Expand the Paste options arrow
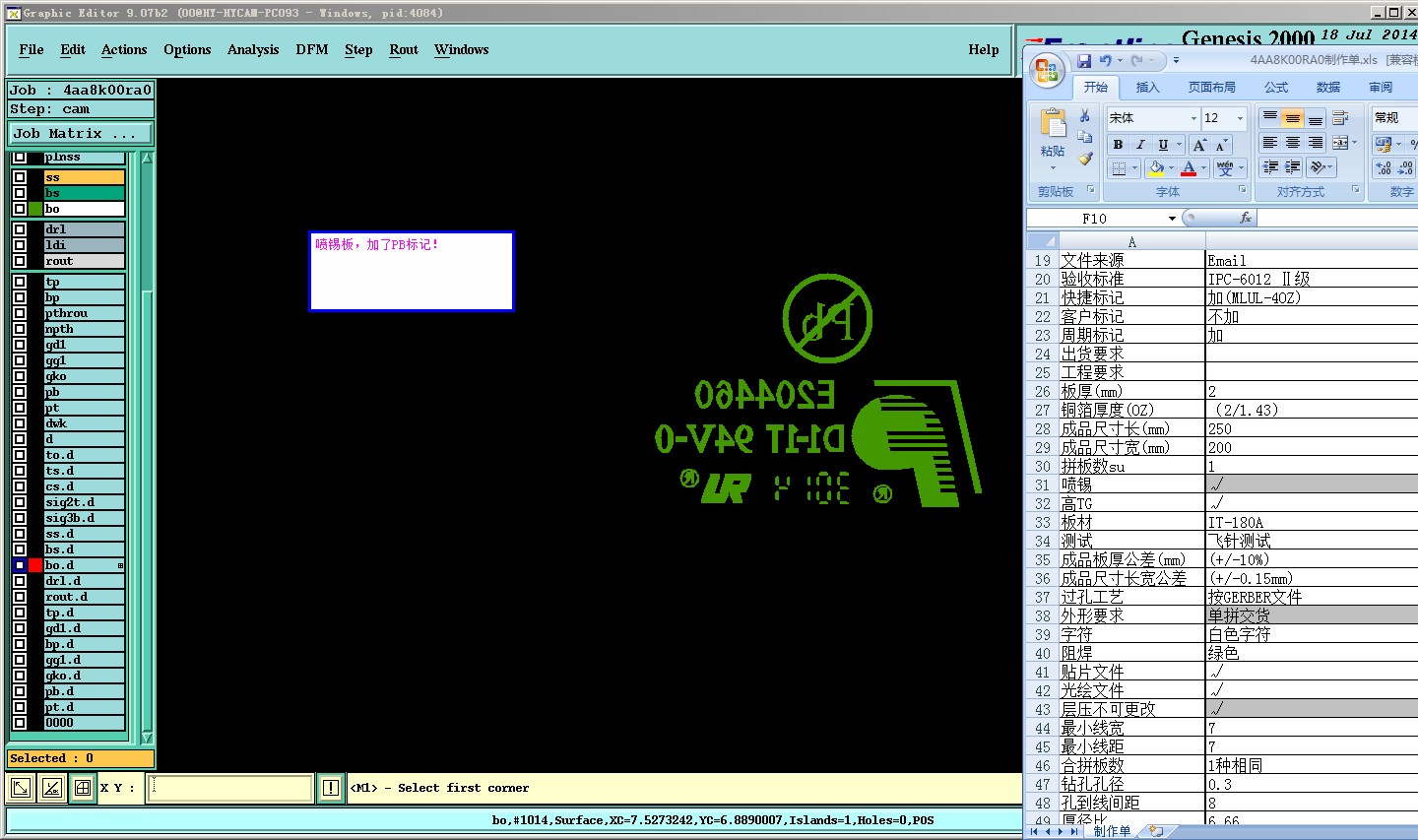This screenshot has height=840, width=1418. (1053, 167)
